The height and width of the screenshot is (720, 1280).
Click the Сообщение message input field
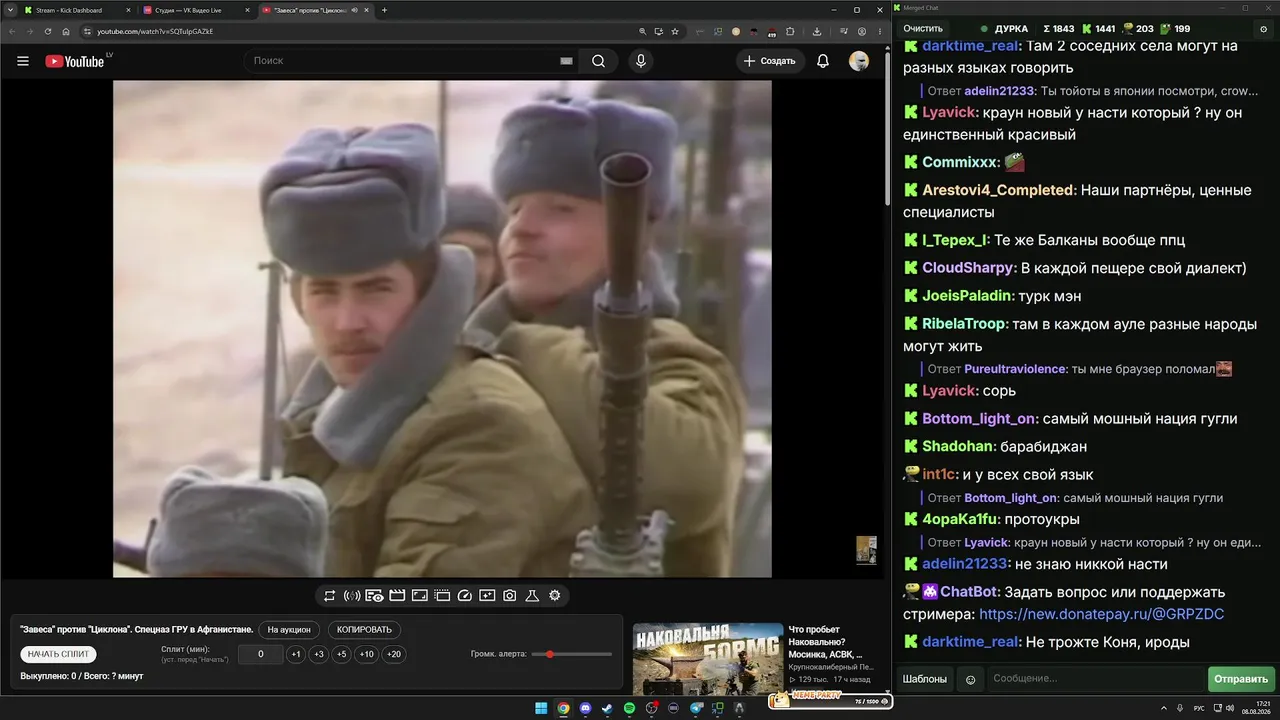[x=1095, y=679]
